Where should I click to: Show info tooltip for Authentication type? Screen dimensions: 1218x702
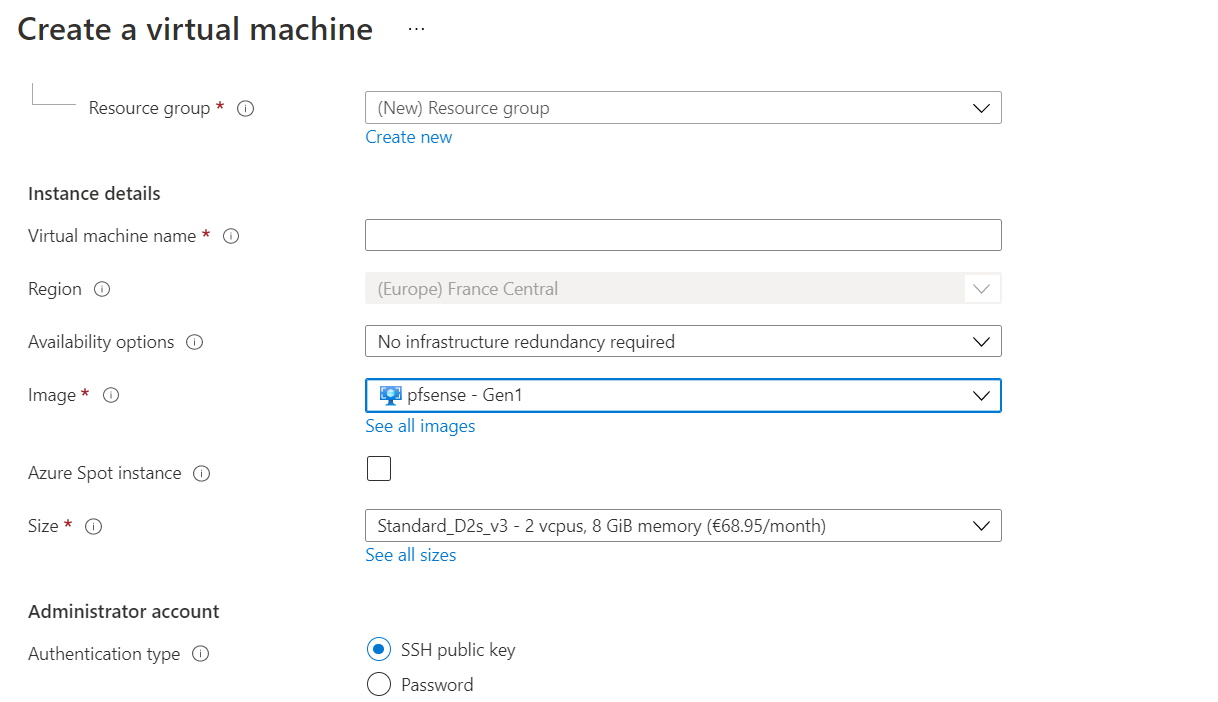200,654
